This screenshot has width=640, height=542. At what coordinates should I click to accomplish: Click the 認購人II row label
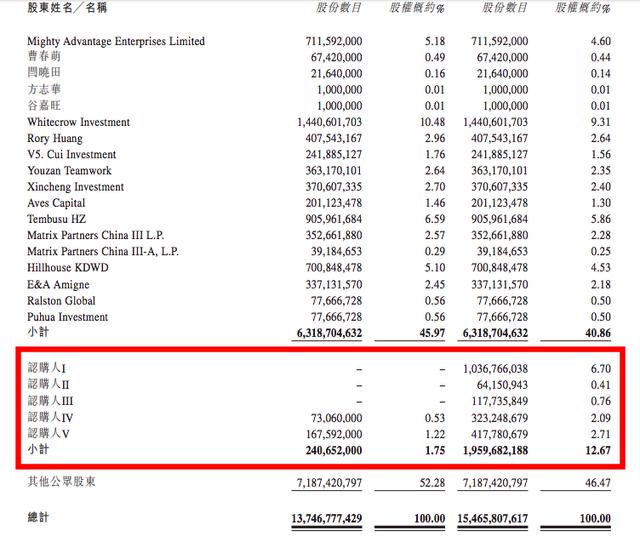click(49, 384)
